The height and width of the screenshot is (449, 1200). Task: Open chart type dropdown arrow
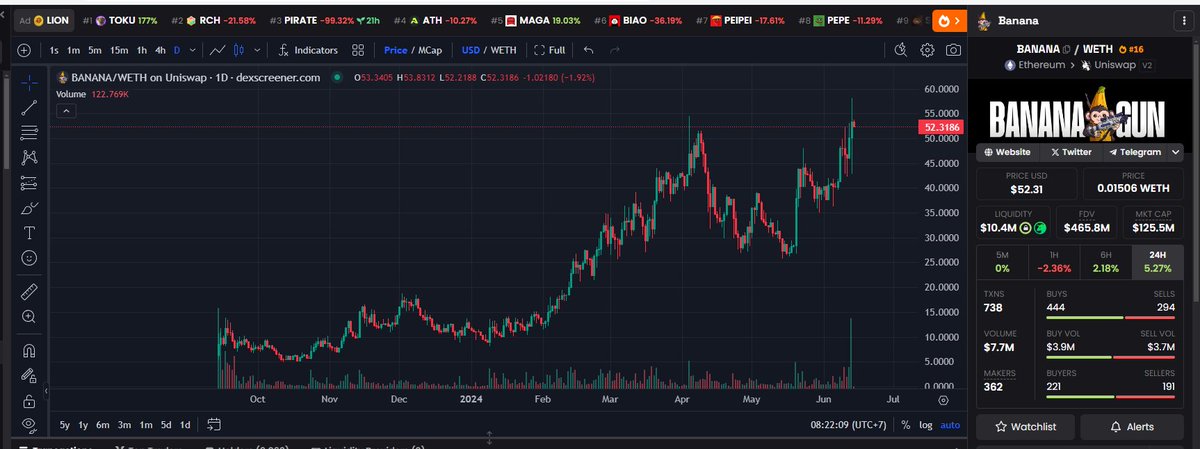coord(258,50)
